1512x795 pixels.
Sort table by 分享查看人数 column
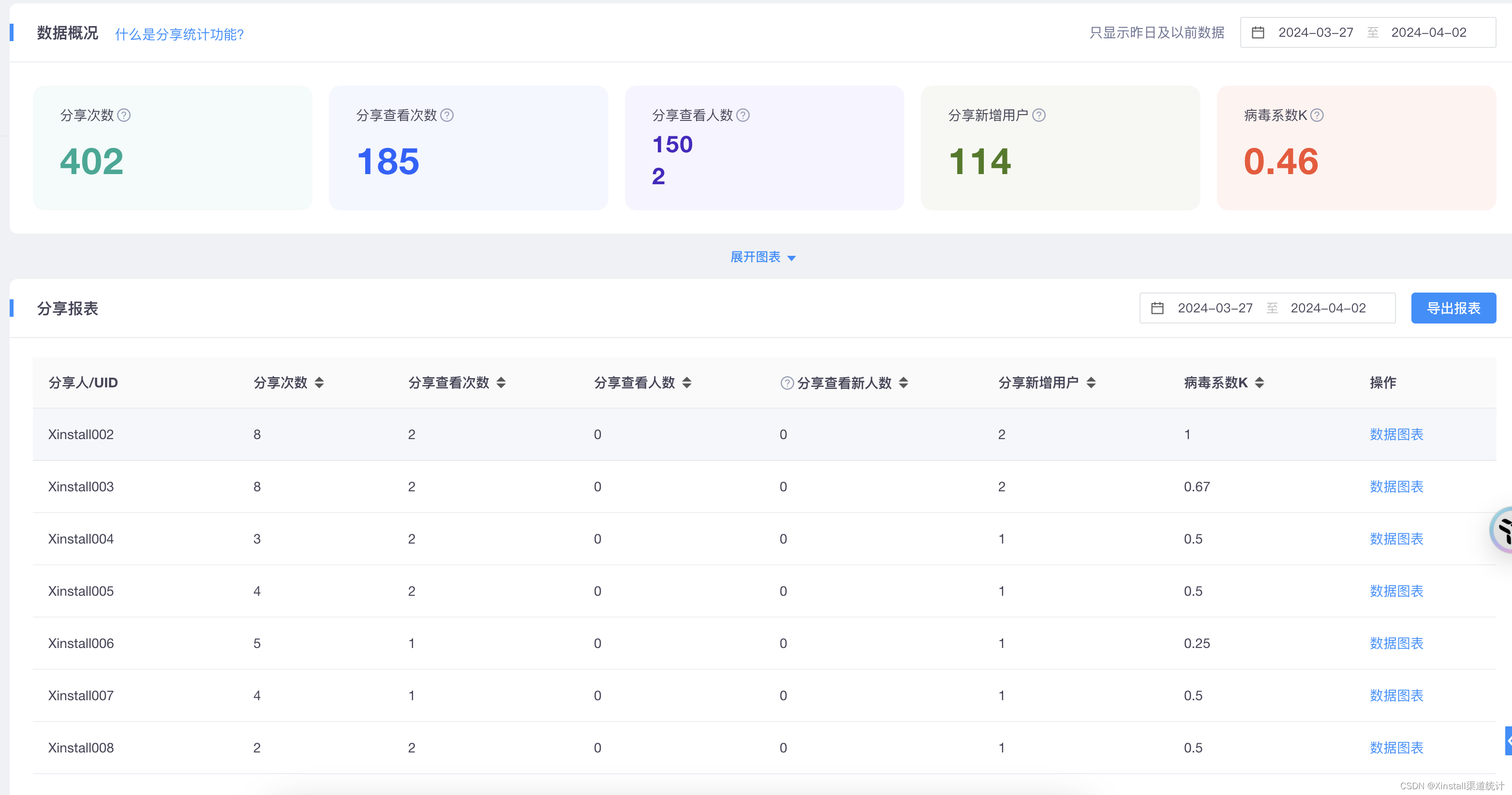pyautogui.click(x=686, y=383)
